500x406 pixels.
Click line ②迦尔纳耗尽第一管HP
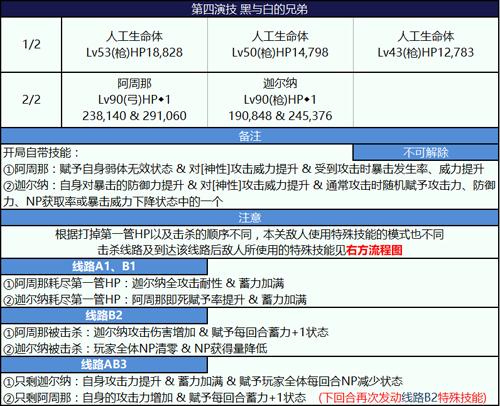tap(155, 299)
